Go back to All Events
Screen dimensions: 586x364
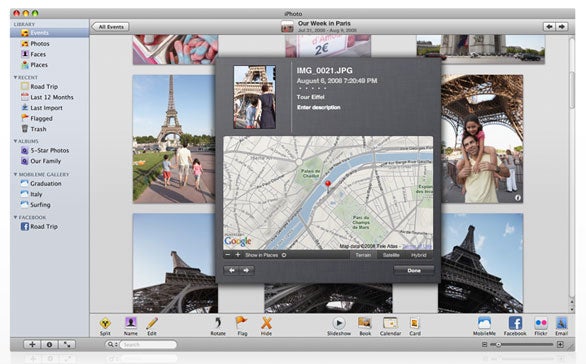(110, 27)
